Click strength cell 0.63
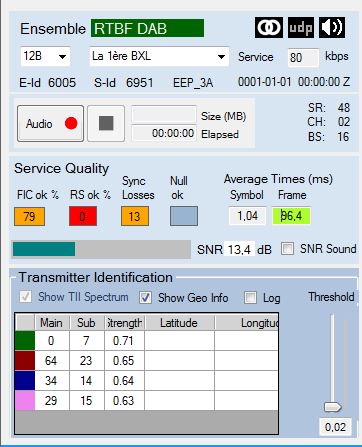This screenshot has height=447, width=362. [124, 400]
